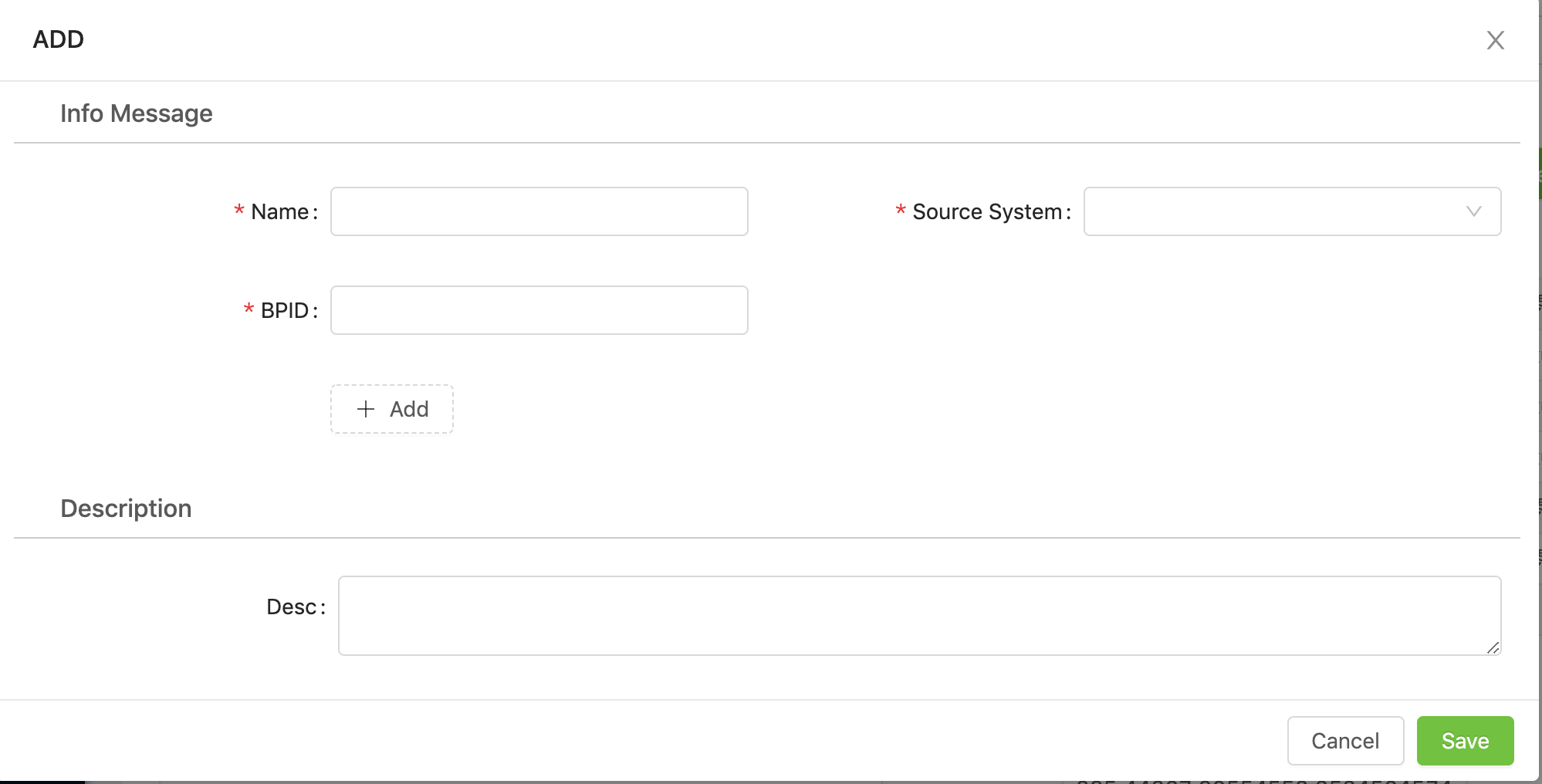1542x784 pixels.
Task: Click the Description section heading
Action: [x=126, y=509]
